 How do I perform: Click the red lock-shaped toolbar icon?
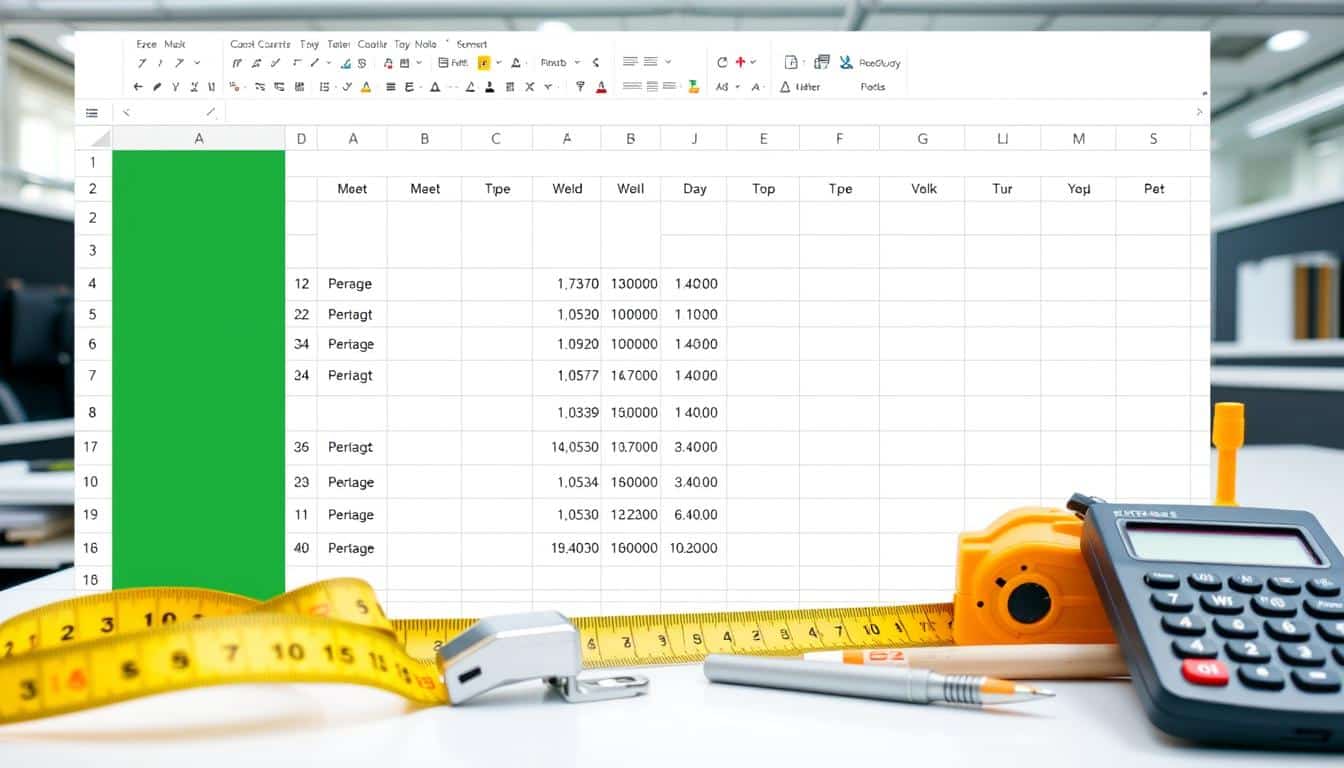(388, 62)
